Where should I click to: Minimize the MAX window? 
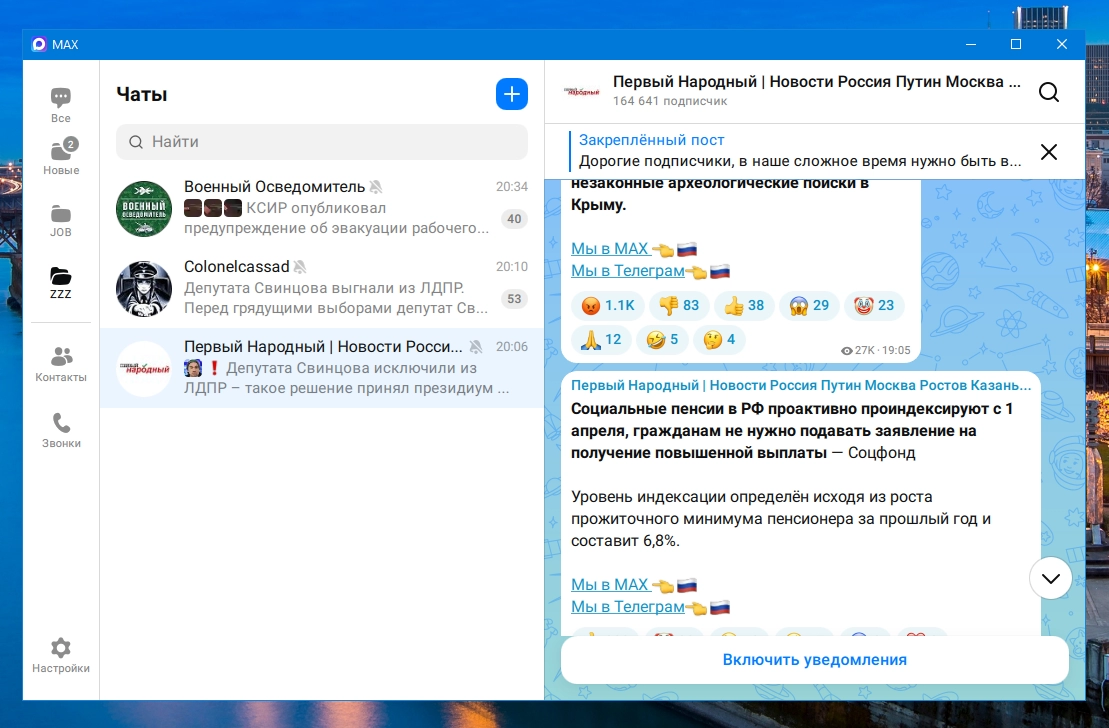click(x=971, y=45)
